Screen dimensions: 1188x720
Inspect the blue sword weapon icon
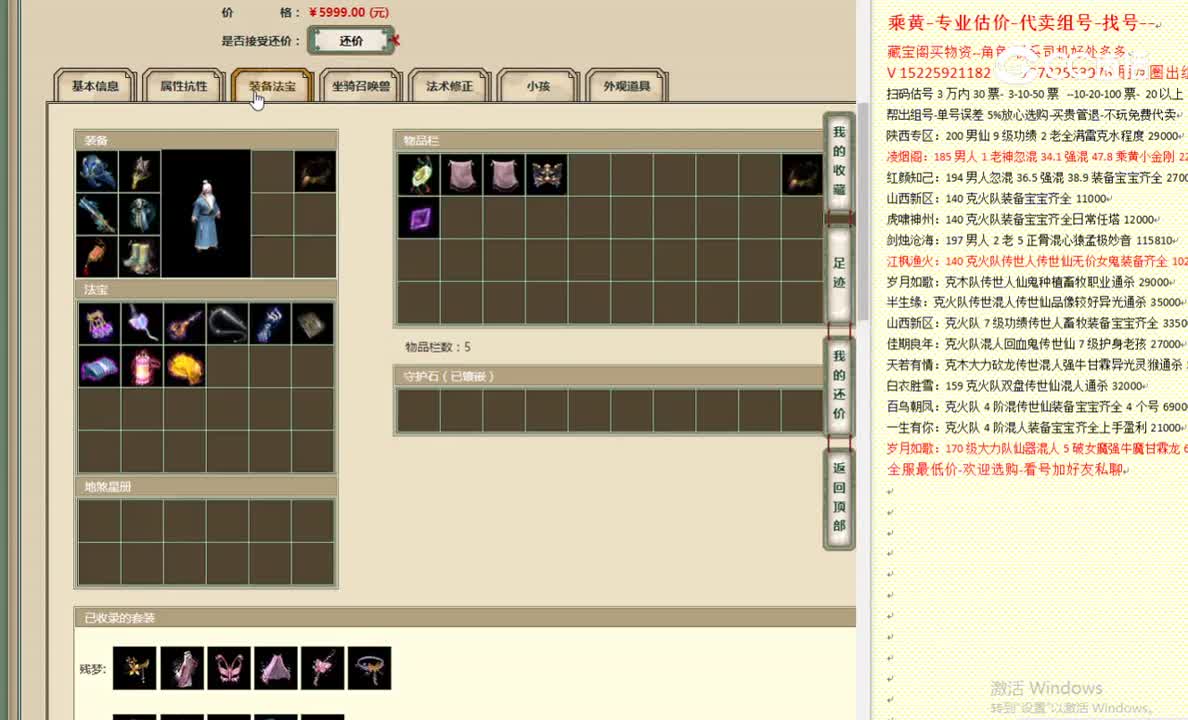point(97,214)
